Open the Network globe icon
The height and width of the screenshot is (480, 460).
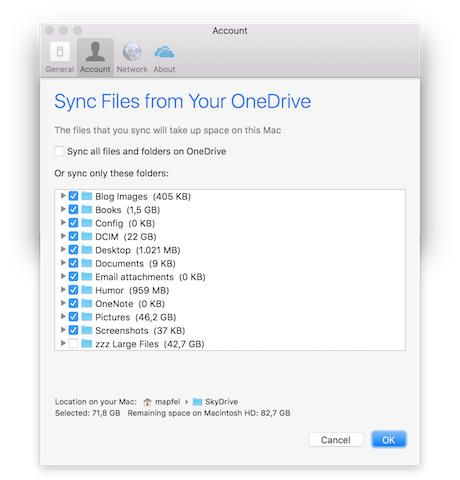[132, 52]
